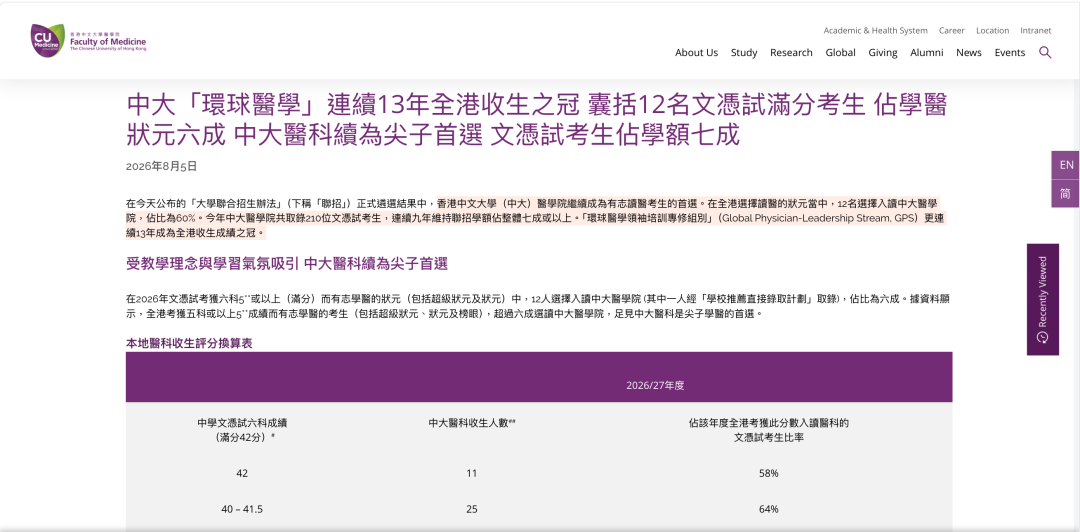The width and height of the screenshot is (1080, 532).
Task: Click percentage cell 58%
Action: (769, 473)
